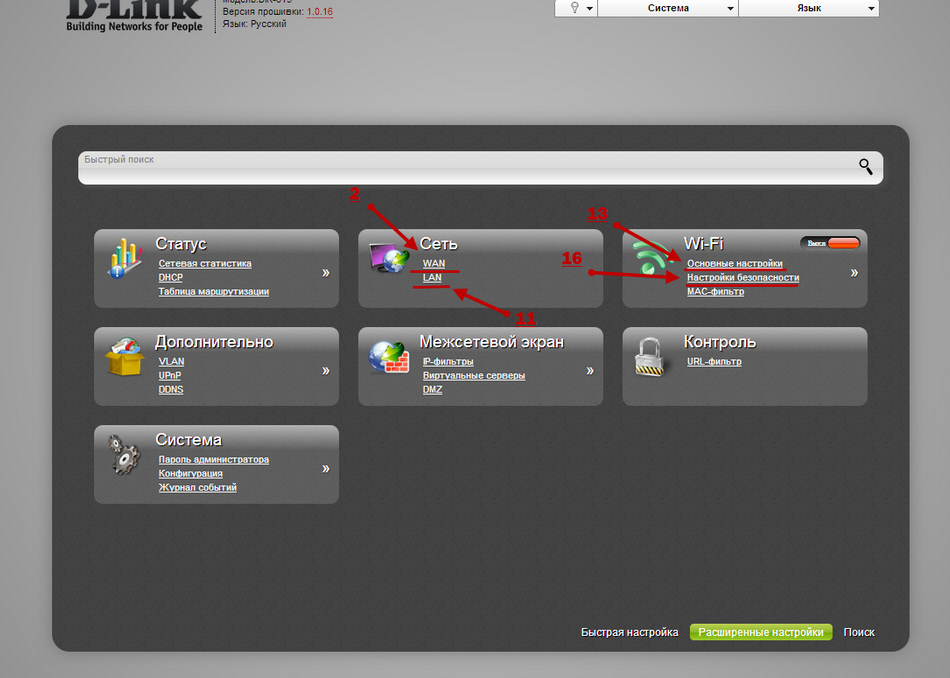Screen dimensions: 950x678
Task: Click the Дополнительно section heading
Action: (x=214, y=342)
